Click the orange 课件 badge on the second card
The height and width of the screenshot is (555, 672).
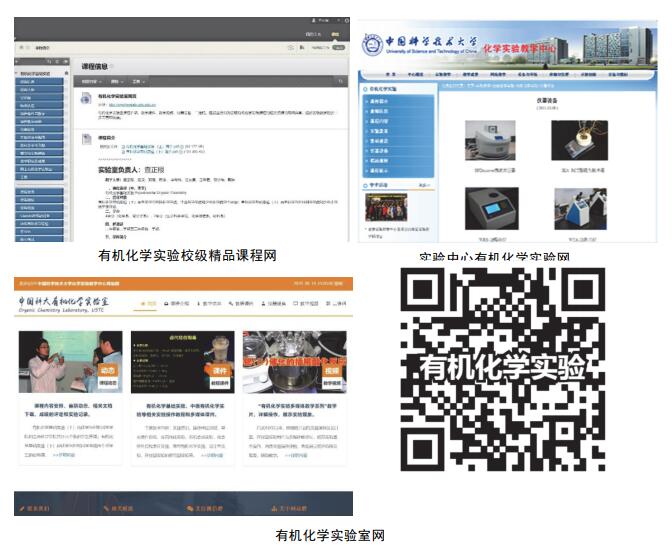click(219, 370)
